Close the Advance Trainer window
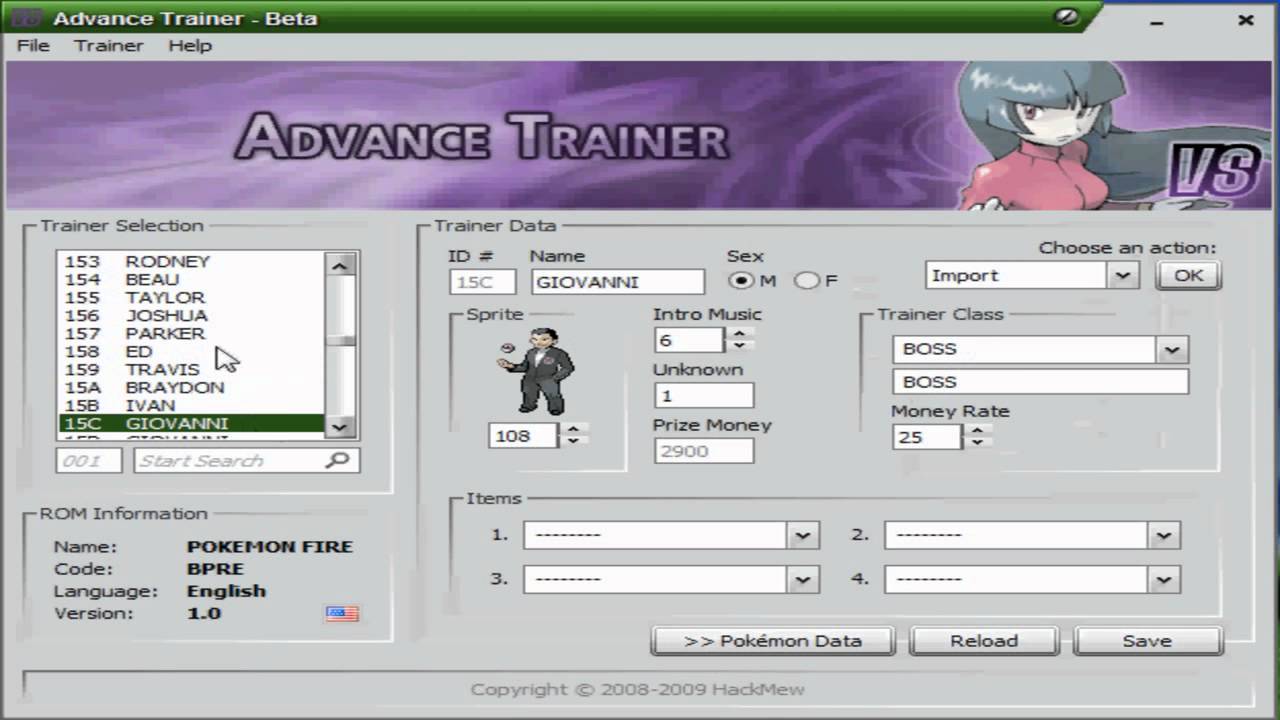The height and width of the screenshot is (720, 1280). [1246, 19]
